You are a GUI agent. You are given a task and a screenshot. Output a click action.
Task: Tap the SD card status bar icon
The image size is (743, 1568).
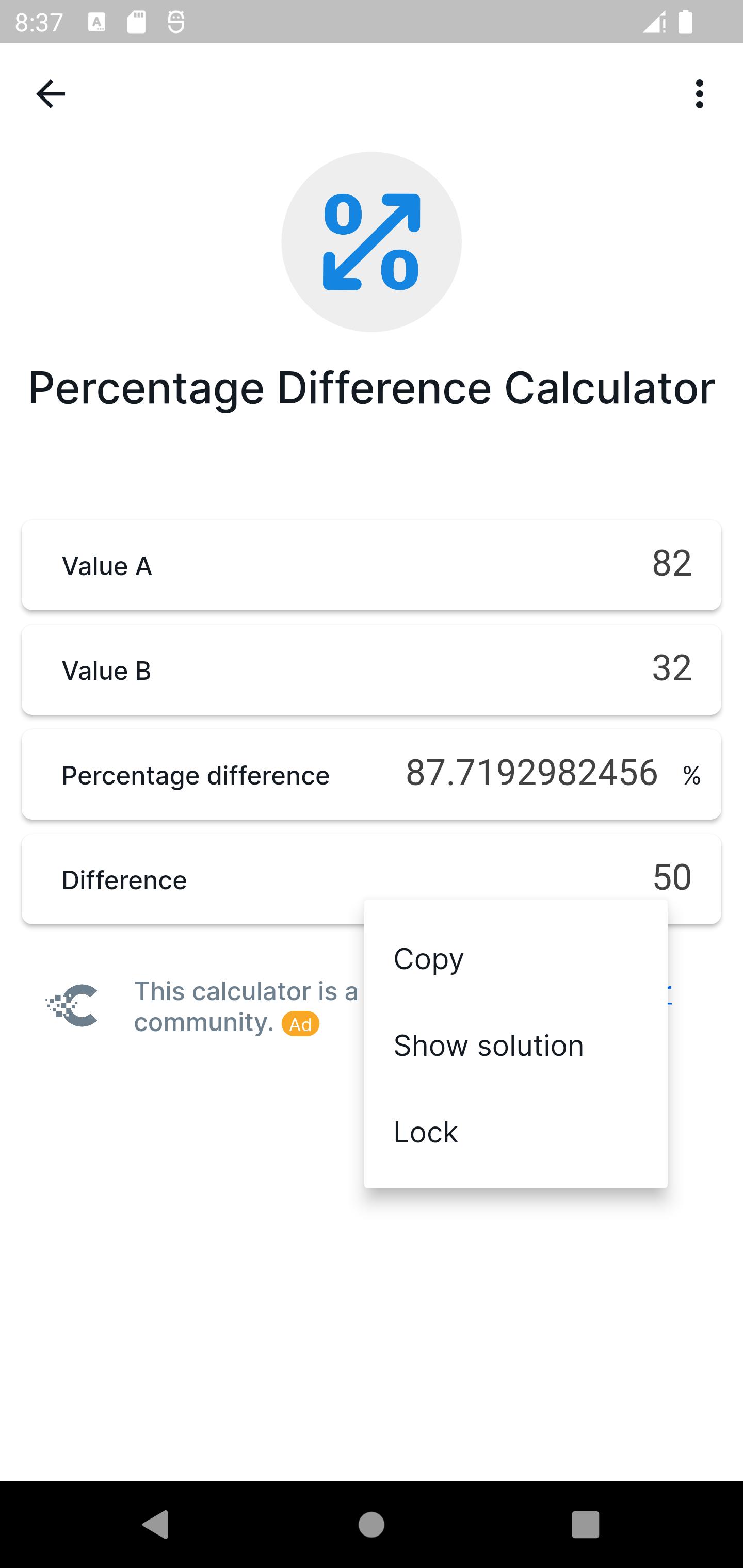point(136,22)
